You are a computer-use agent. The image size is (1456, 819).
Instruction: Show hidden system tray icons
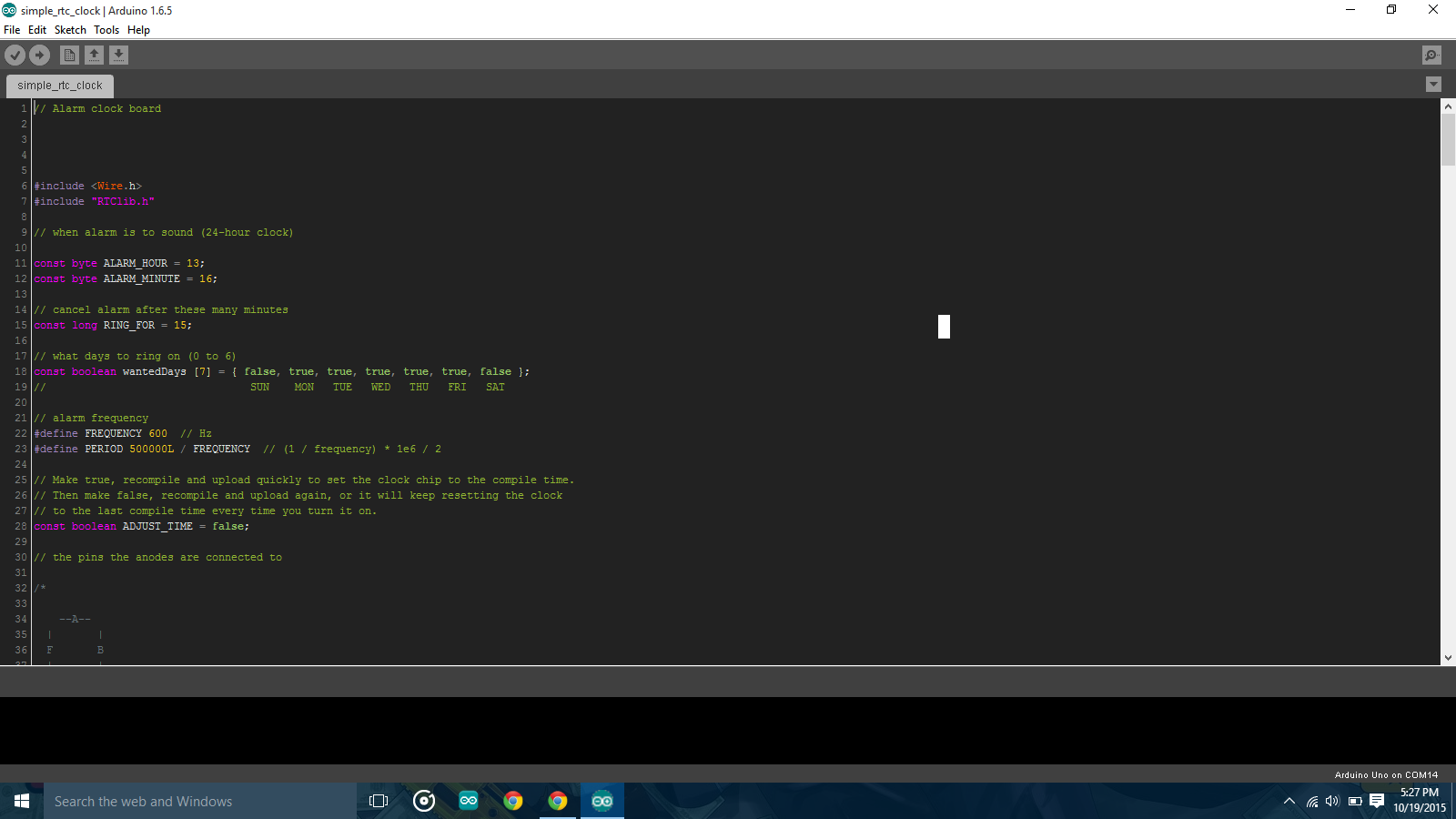1289,801
